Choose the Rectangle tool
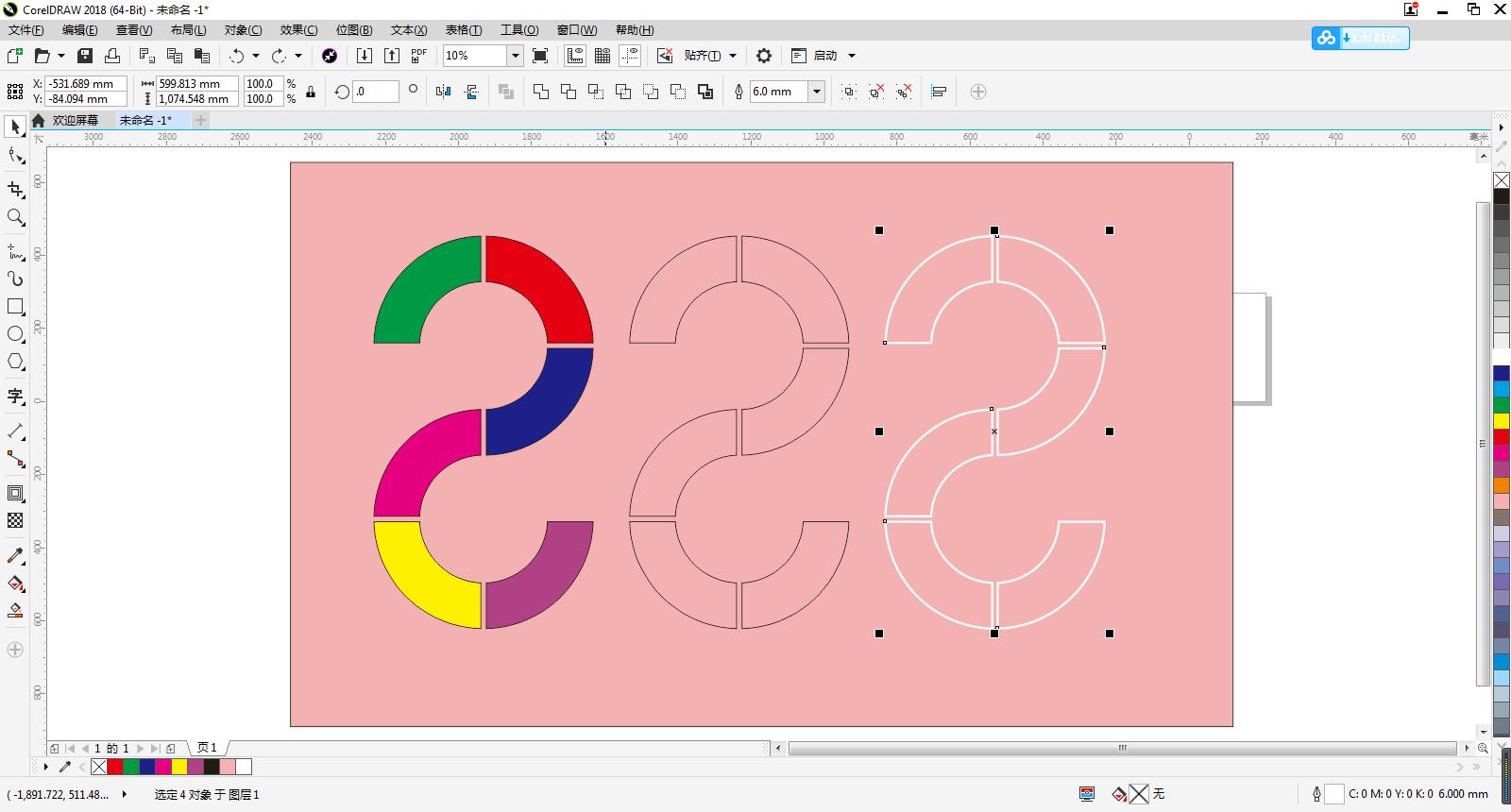Viewport: 1511px width, 812px height. [15, 307]
